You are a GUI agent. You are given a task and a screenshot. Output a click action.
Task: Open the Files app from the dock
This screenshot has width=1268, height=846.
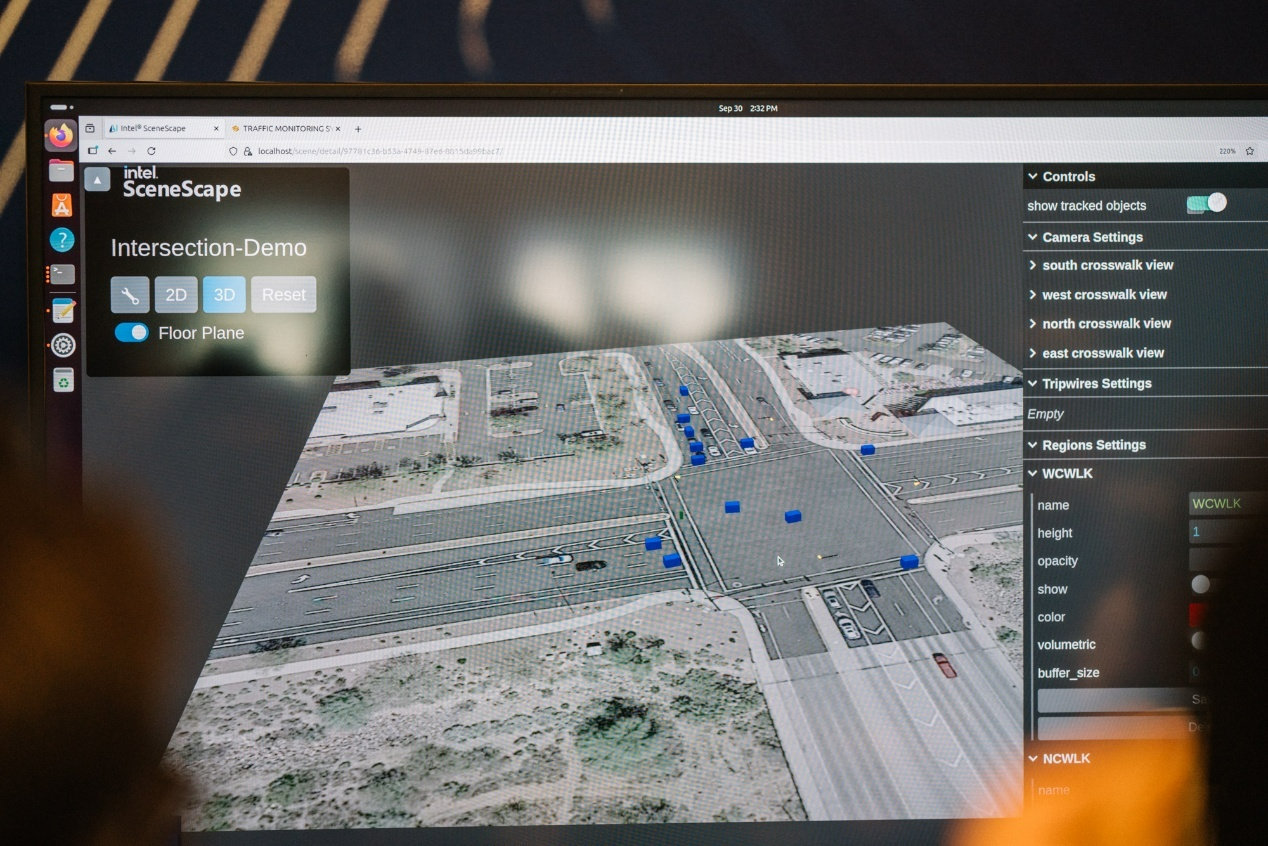coord(62,171)
